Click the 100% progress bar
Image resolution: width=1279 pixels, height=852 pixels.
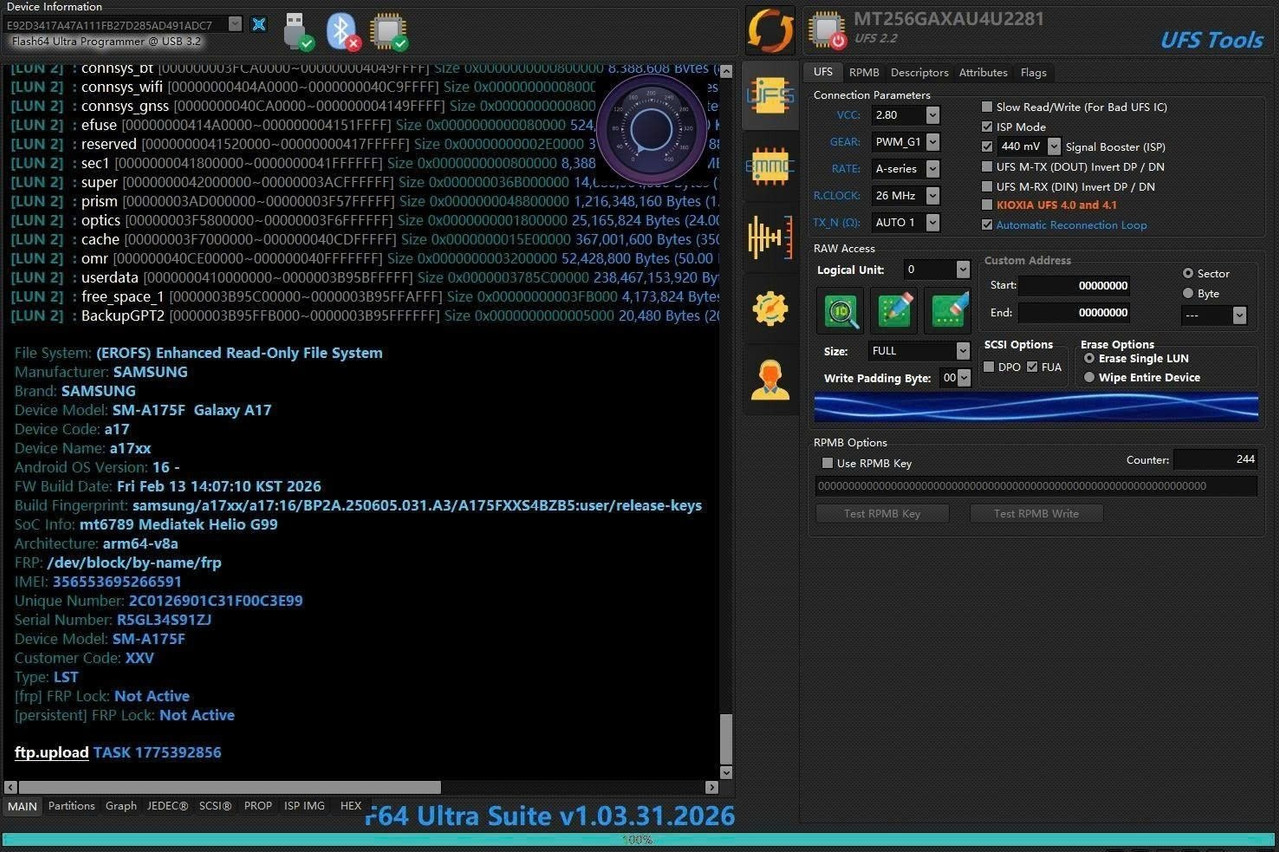click(638, 840)
